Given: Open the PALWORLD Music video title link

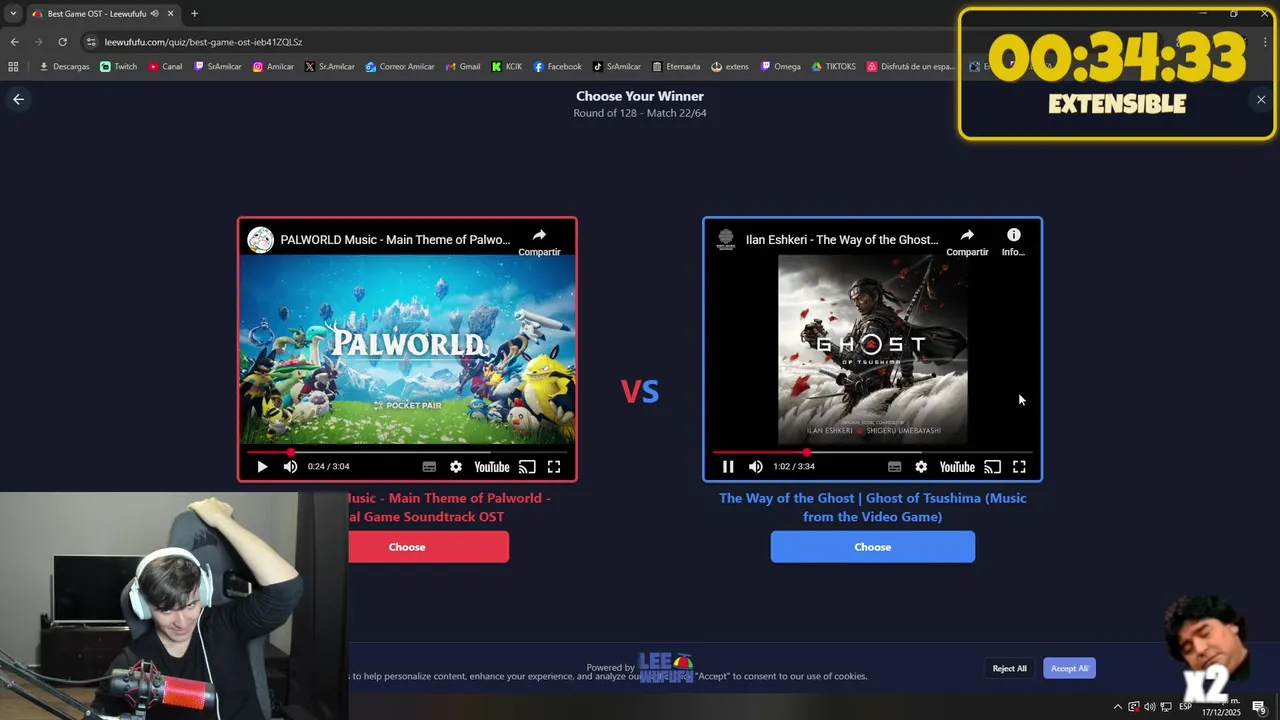Looking at the screenshot, I should click(x=395, y=240).
